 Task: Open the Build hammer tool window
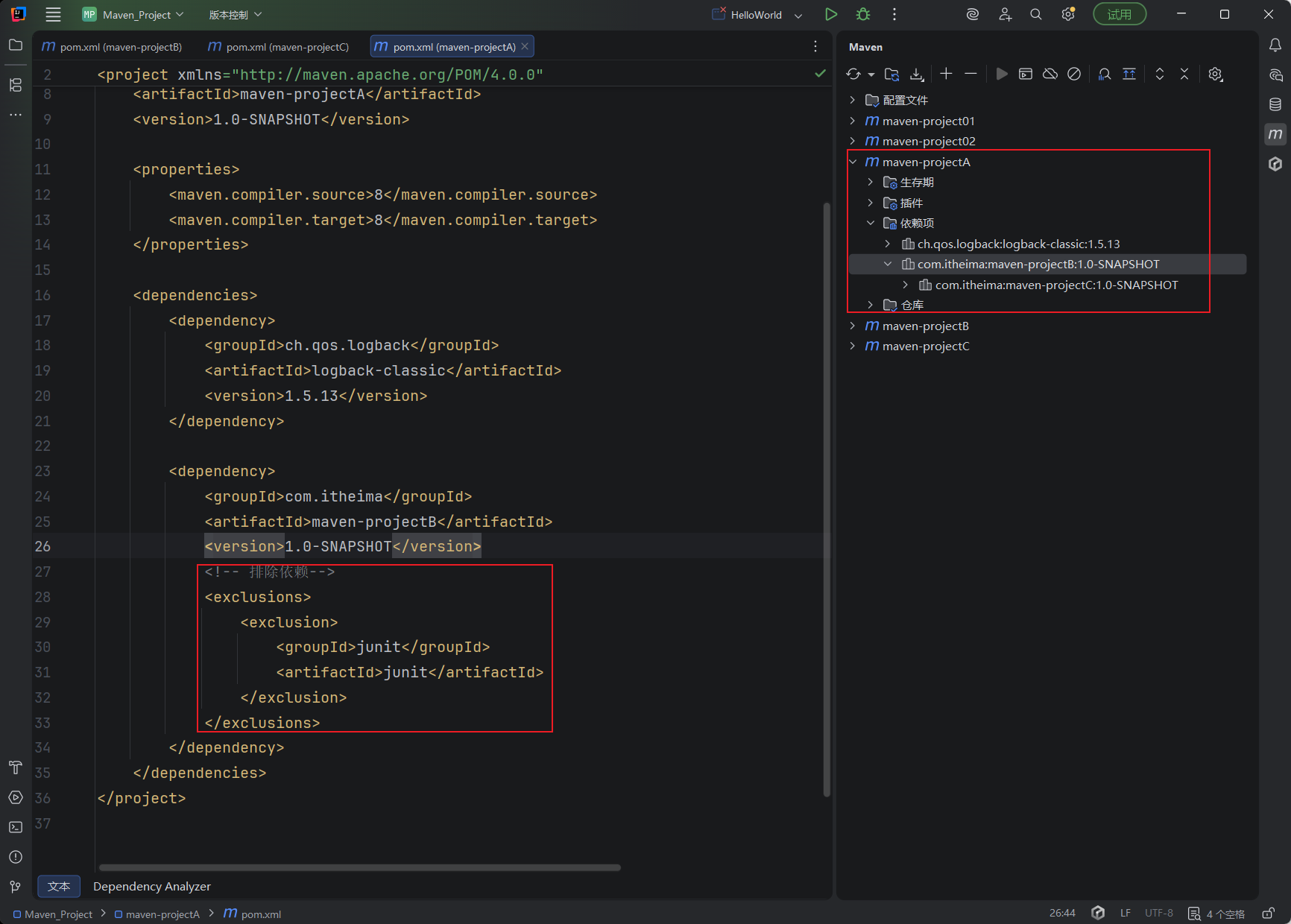[x=16, y=768]
